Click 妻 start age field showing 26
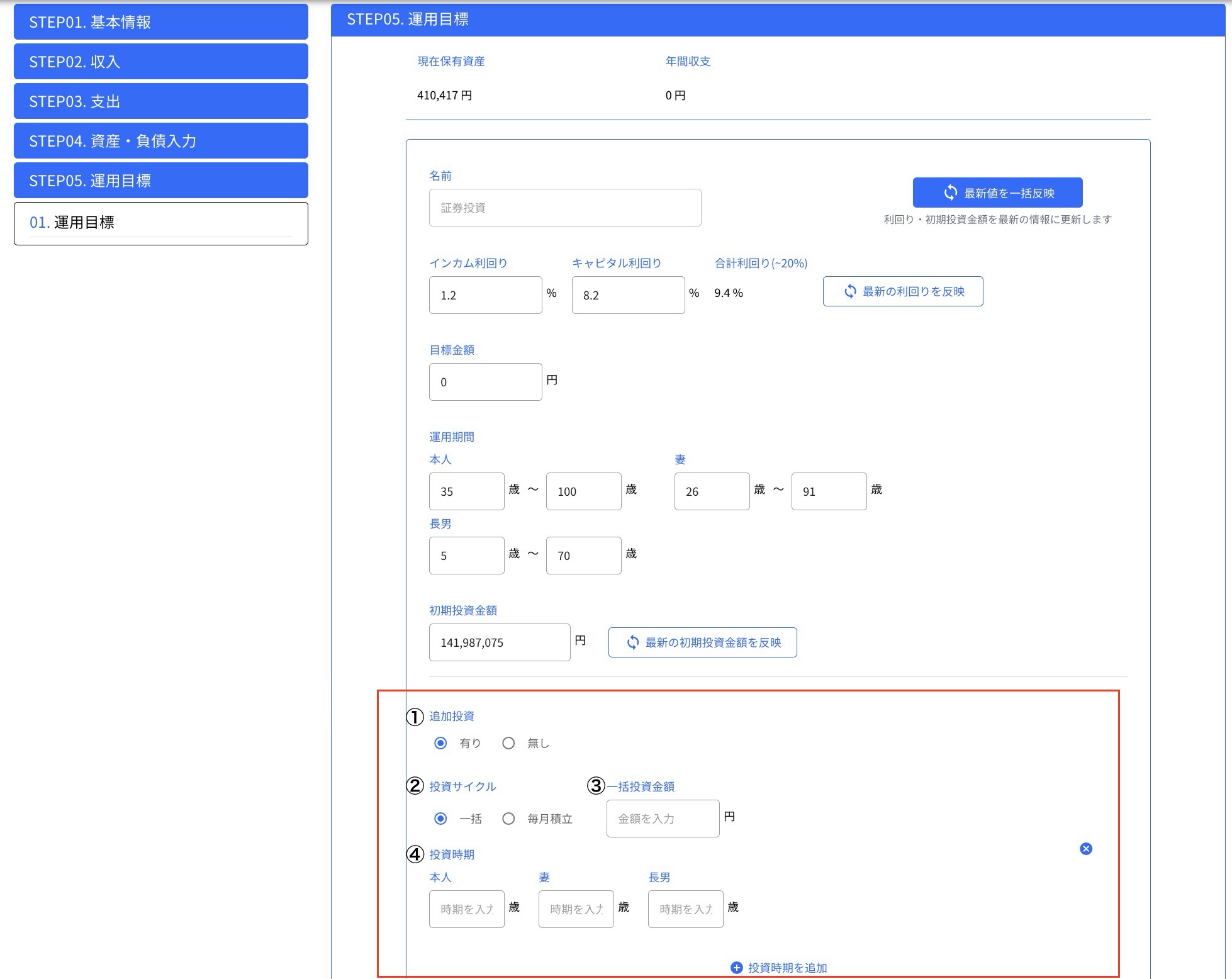 coord(712,491)
